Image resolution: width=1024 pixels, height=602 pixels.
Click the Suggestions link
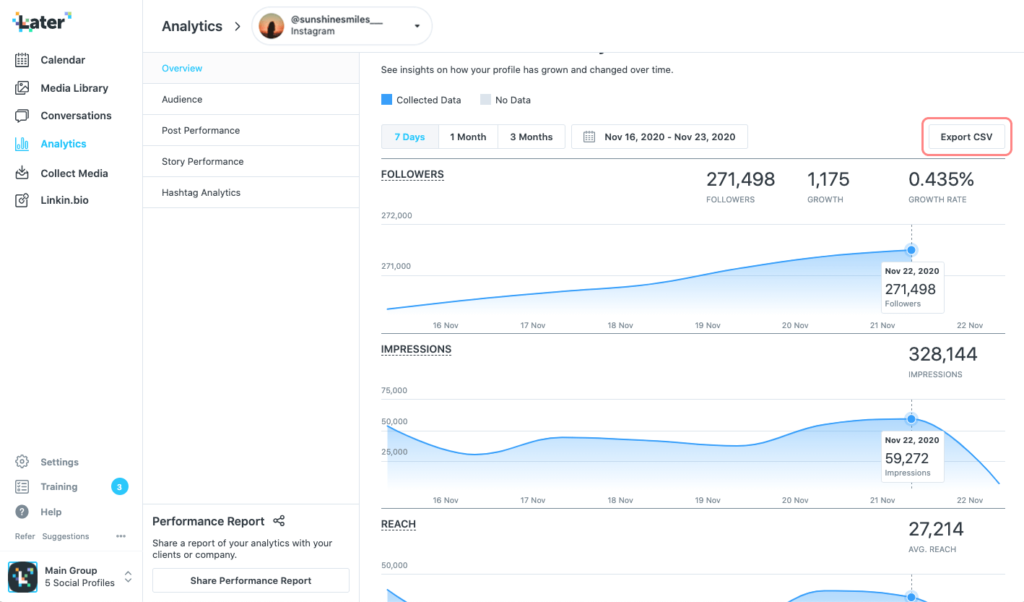tap(65, 536)
